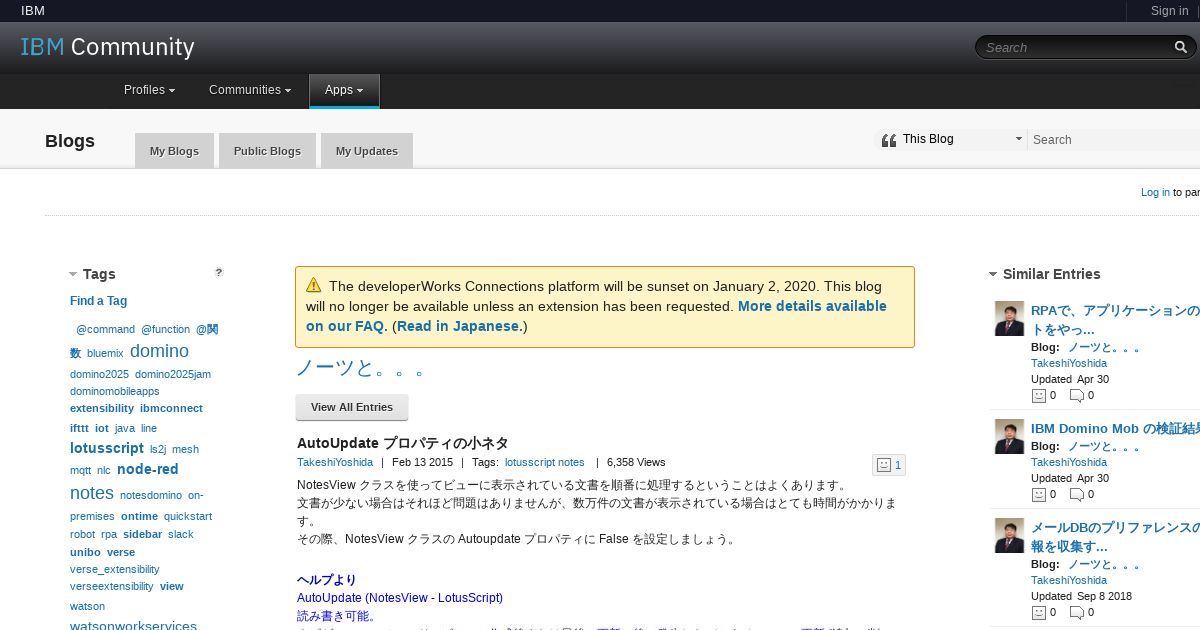The width and height of the screenshot is (1200, 630).
Task: Switch to the Public Blogs tab
Action: click(x=267, y=151)
